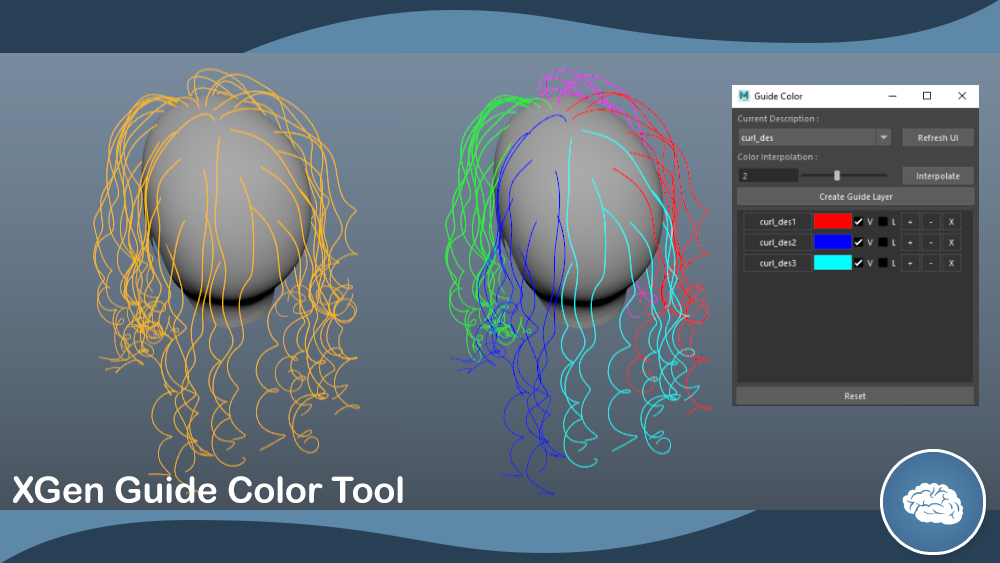Toggle the V visibility checkbox for curl_des1
The height and width of the screenshot is (563, 1000).
tap(858, 222)
